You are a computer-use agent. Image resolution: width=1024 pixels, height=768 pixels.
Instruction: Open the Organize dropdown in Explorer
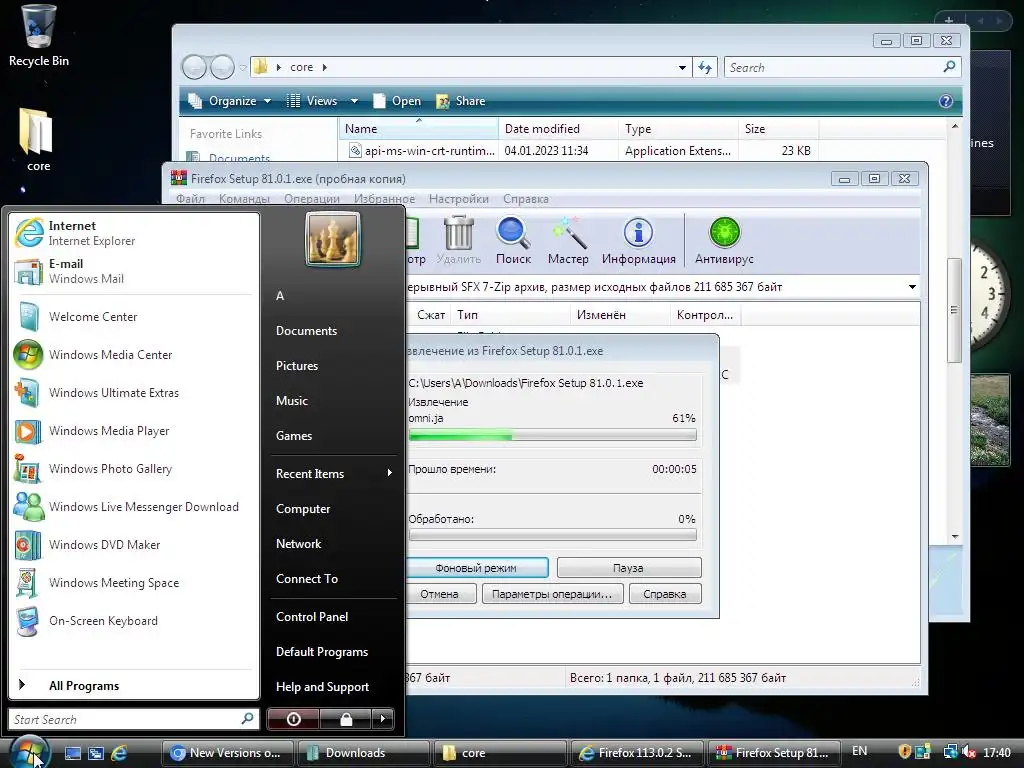pyautogui.click(x=230, y=101)
